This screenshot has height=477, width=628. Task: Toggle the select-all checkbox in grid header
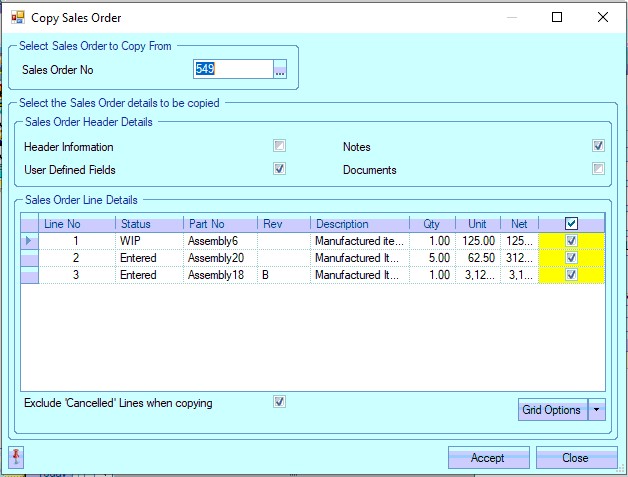click(571, 224)
